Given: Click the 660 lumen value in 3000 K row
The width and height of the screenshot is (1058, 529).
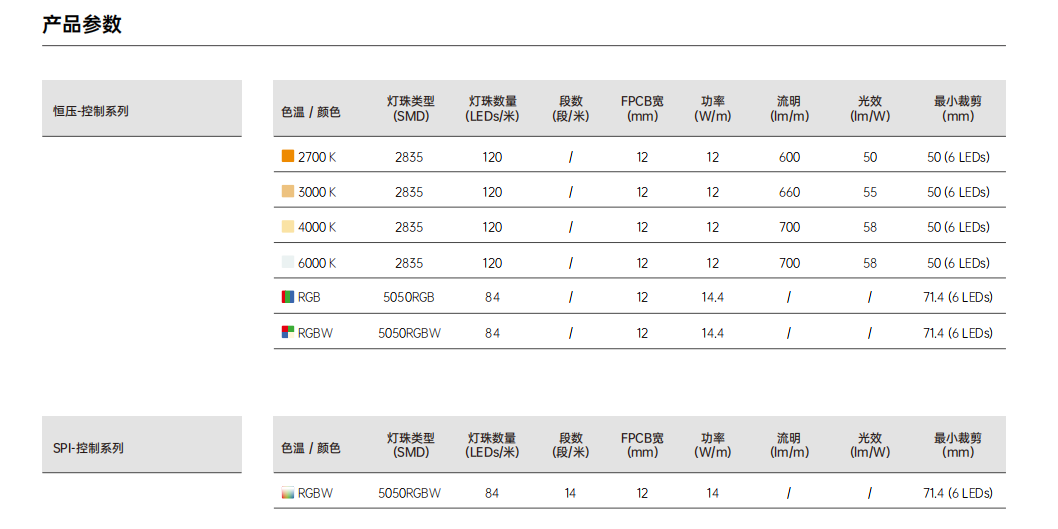Looking at the screenshot, I should coord(789,192).
